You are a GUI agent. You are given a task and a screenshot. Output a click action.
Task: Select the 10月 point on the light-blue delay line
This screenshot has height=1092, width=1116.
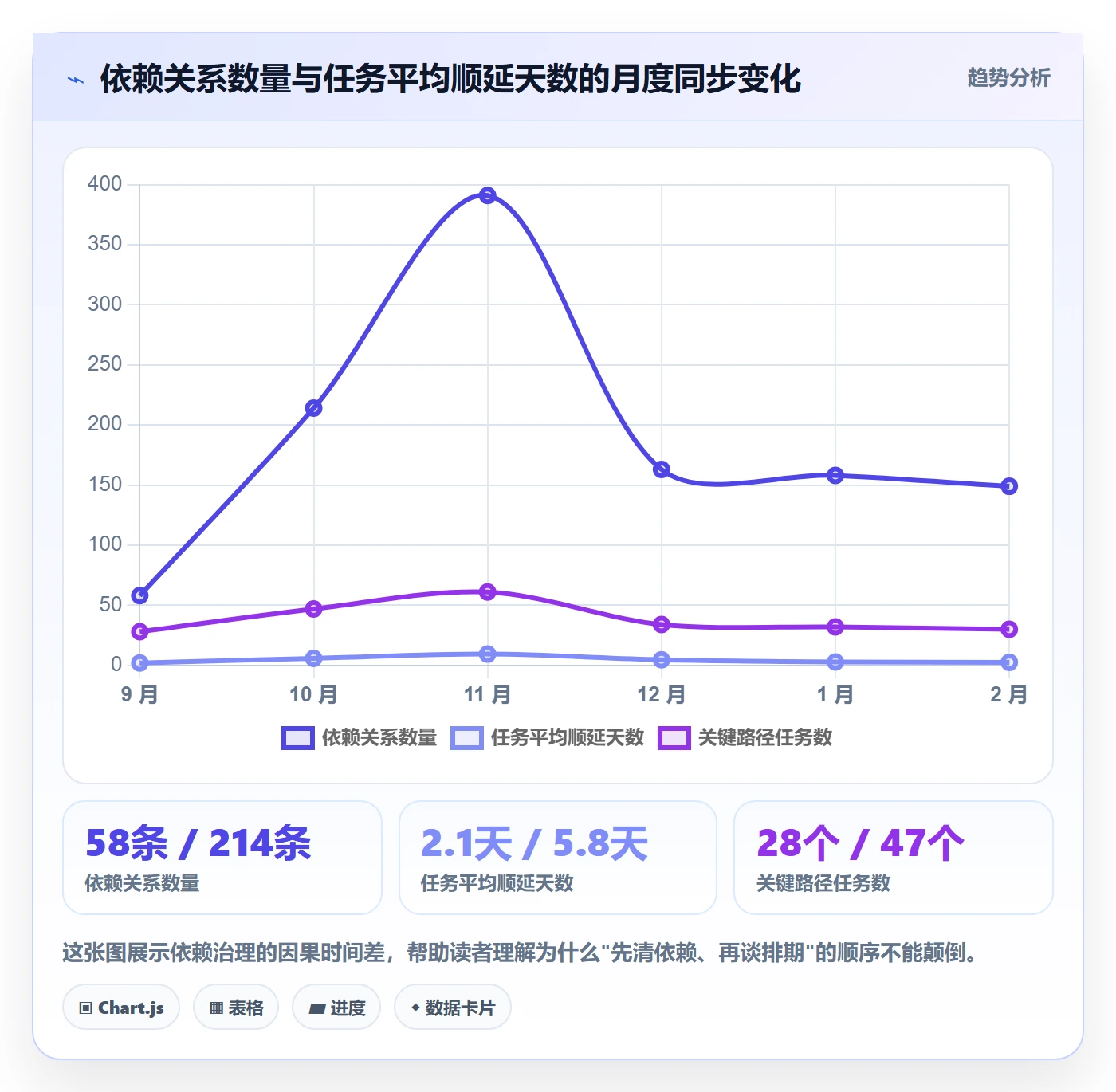tap(314, 658)
